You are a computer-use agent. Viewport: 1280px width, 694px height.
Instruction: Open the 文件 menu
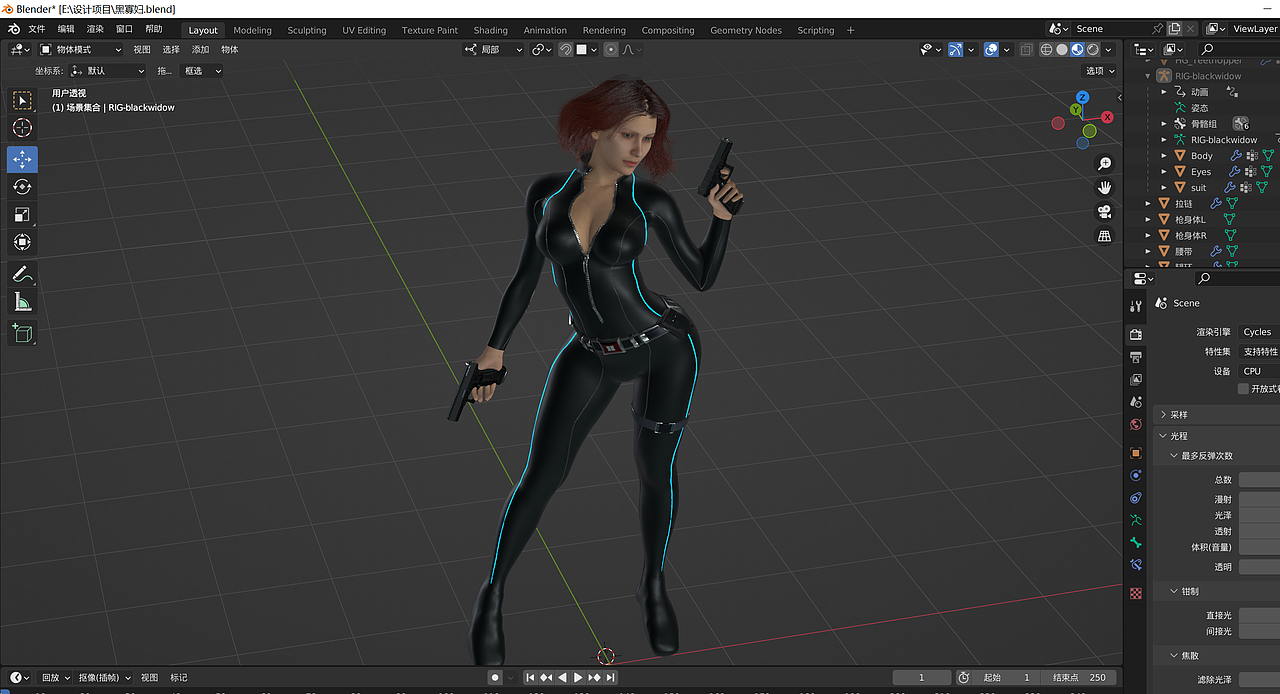tap(37, 30)
